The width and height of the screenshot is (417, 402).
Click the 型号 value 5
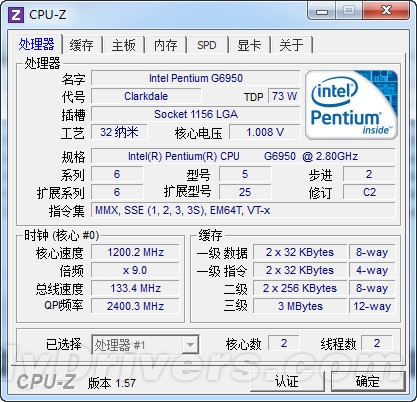tap(245, 174)
